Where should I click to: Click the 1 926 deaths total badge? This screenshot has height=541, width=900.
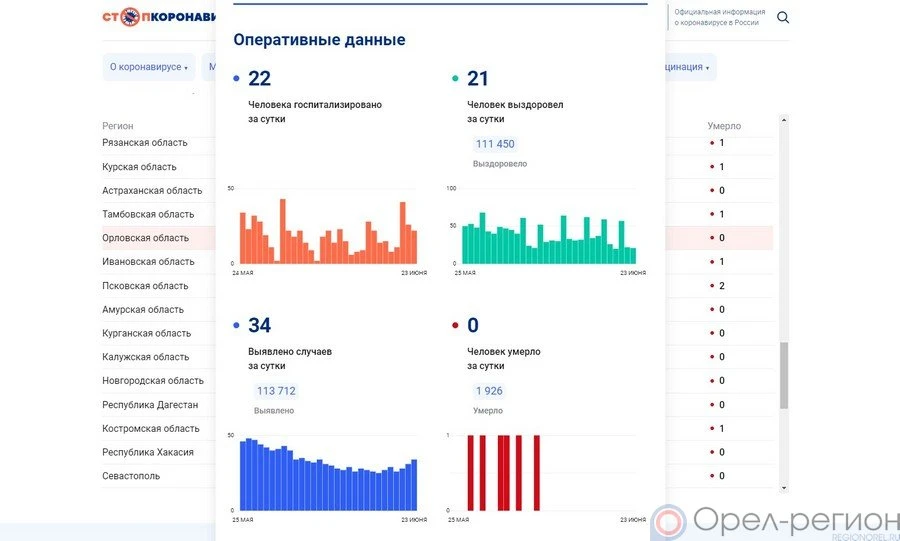coord(489,391)
